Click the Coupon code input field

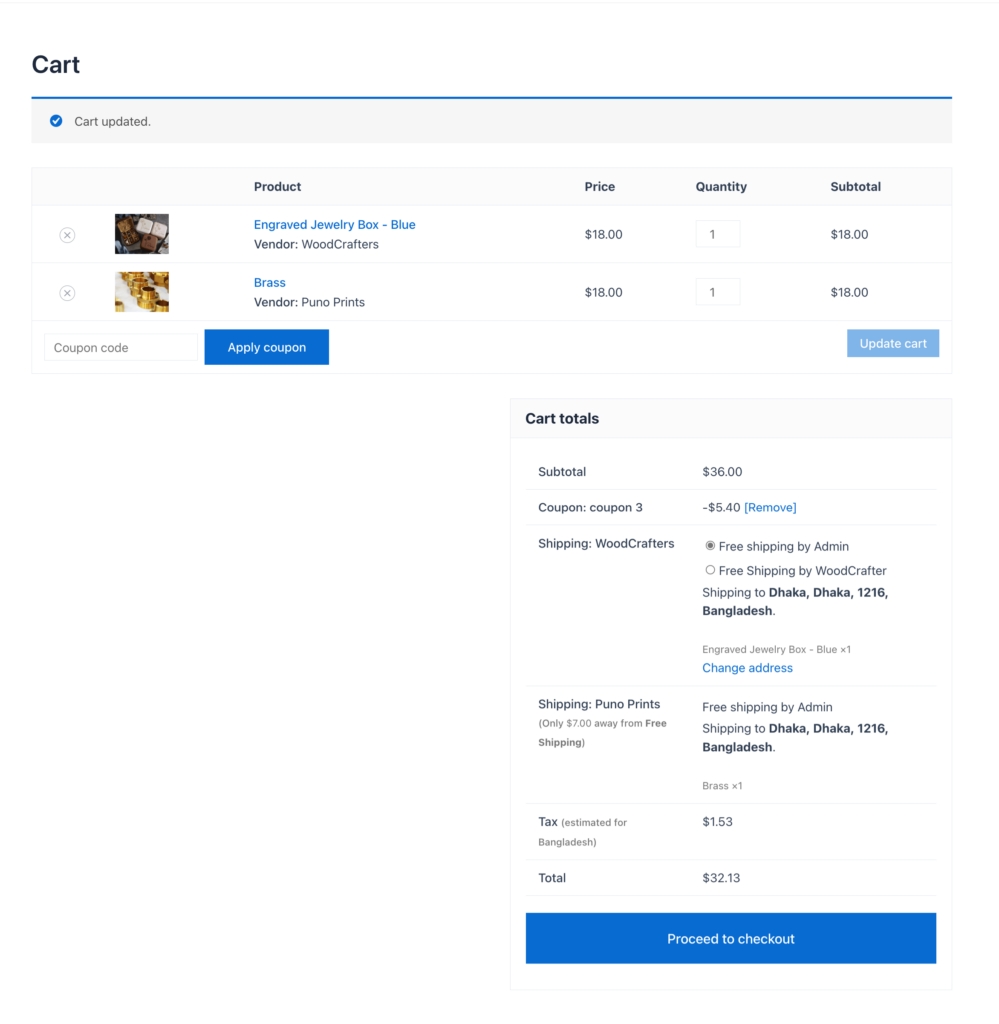[120, 347]
